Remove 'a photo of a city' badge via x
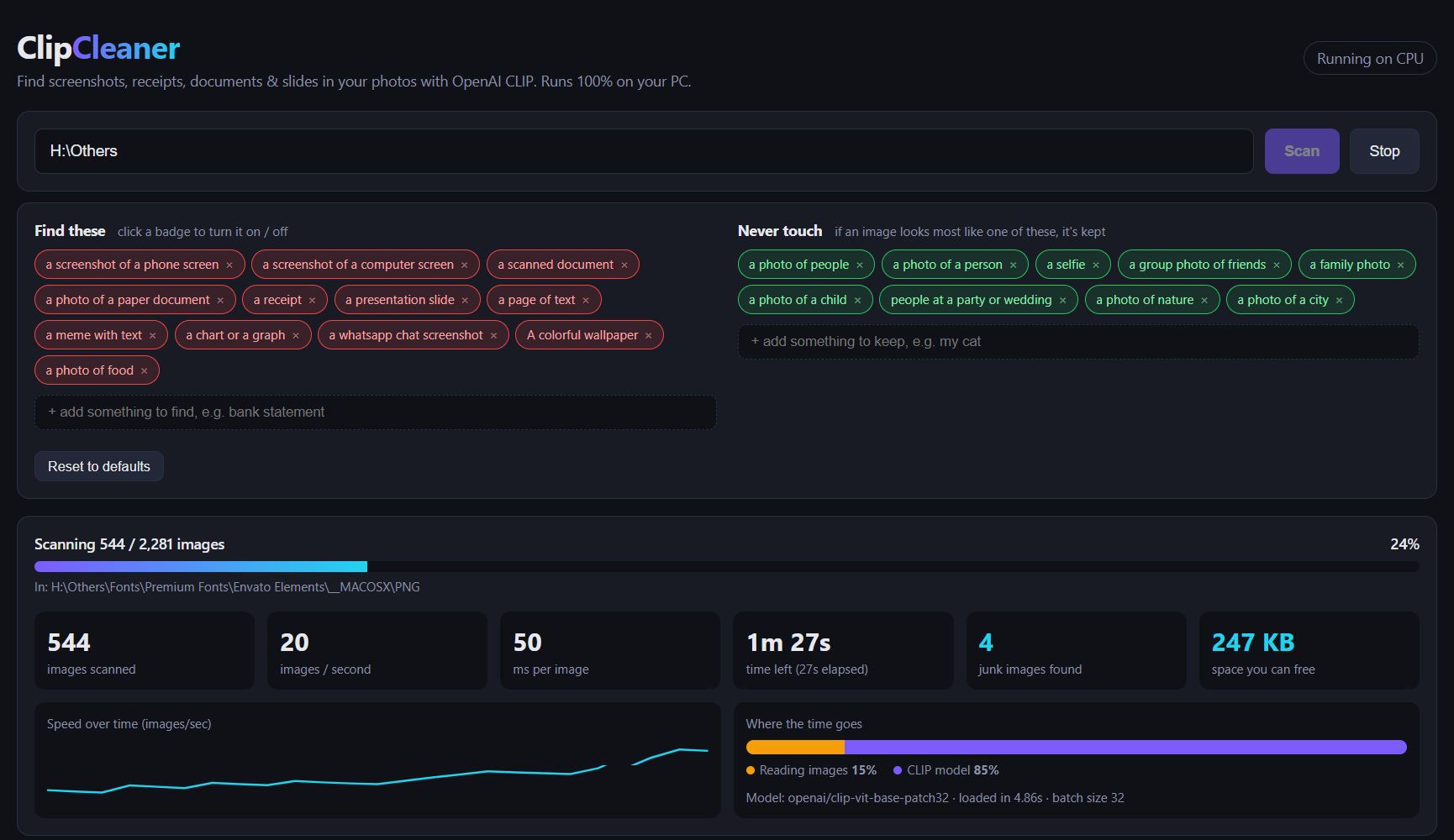The width and height of the screenshot is (1454, 840). pos(1340,301)
